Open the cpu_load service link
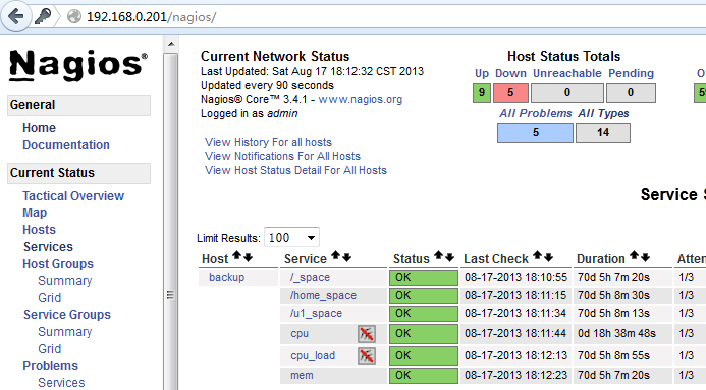The height and width of the screenshot is (390, 706). tap(312, 356)
